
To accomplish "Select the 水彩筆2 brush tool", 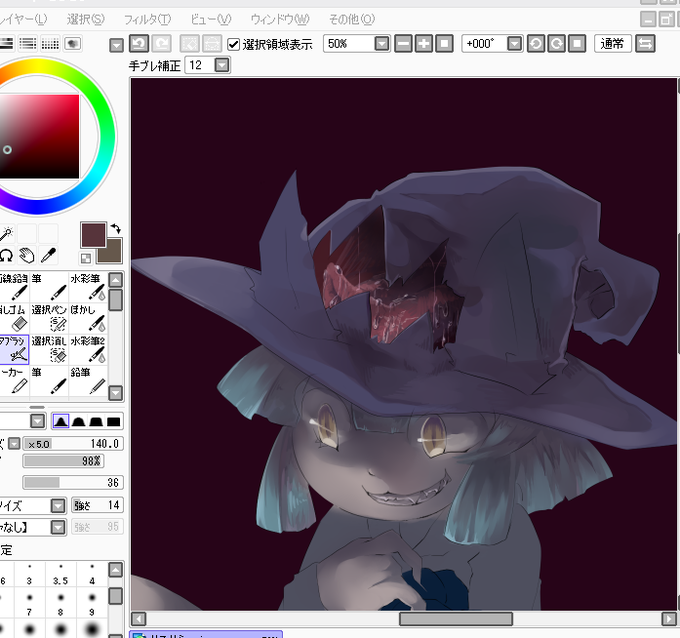I will (x=88, y=349).
